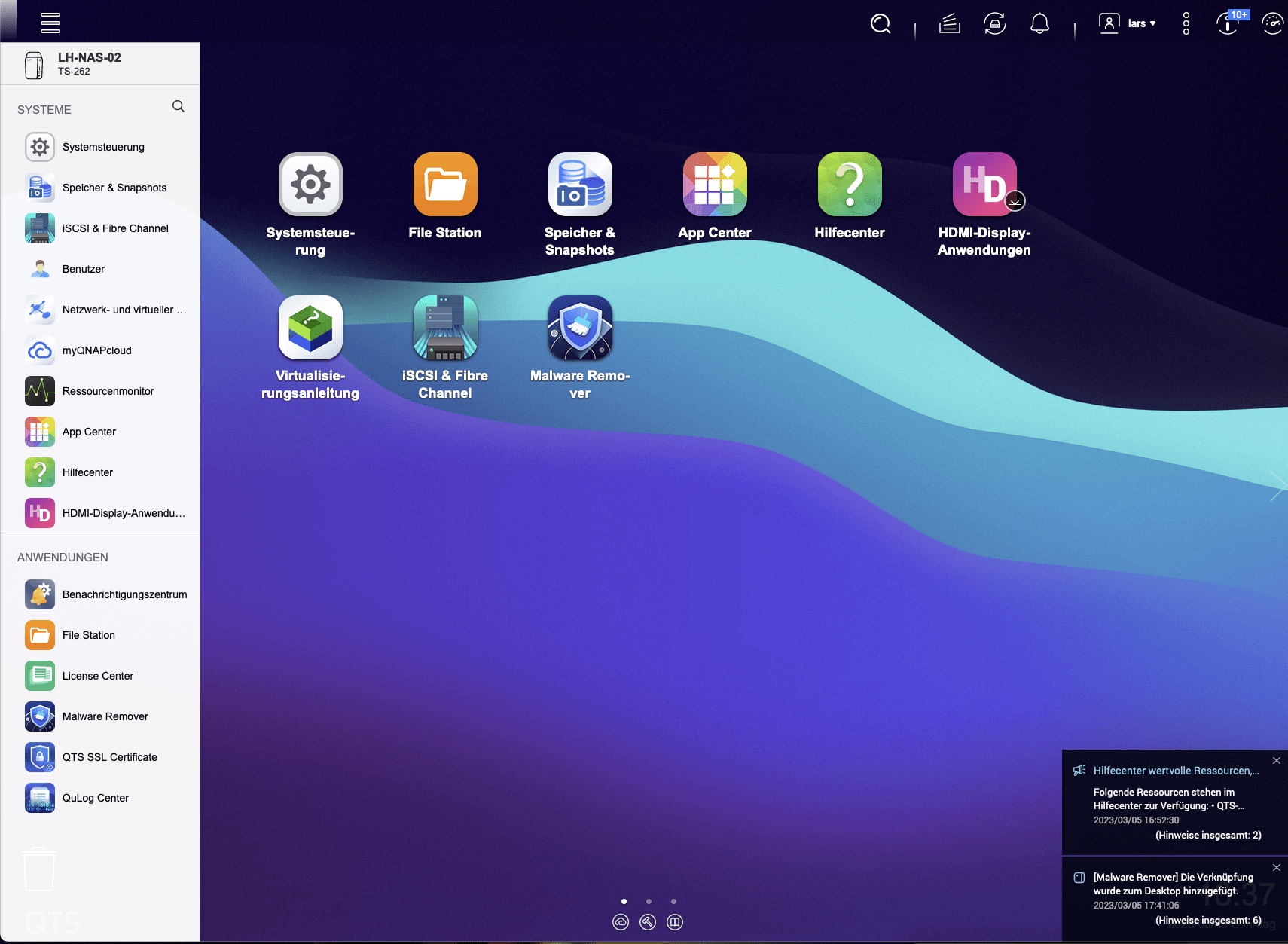Open Ressourcenmonitor in sidebar
The image size is (1288, 944).
[x=100, y=391]
